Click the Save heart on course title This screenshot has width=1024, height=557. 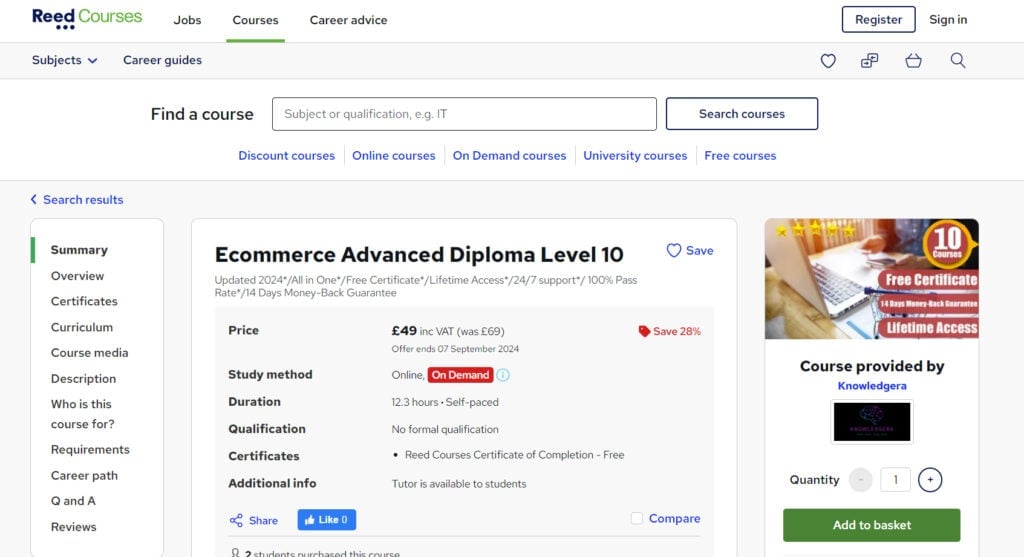(690, 251)
